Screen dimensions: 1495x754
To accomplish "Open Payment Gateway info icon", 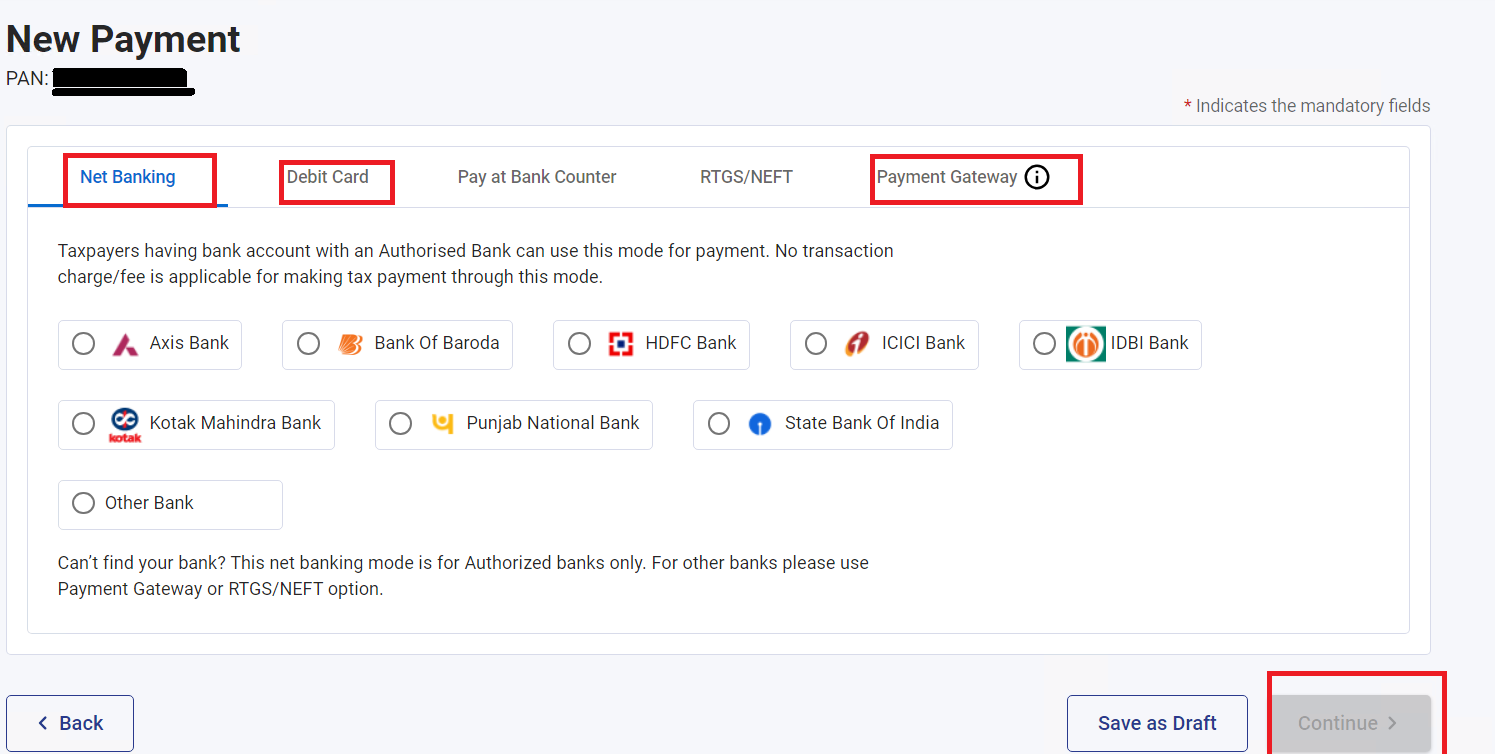I will point(1037,178).
